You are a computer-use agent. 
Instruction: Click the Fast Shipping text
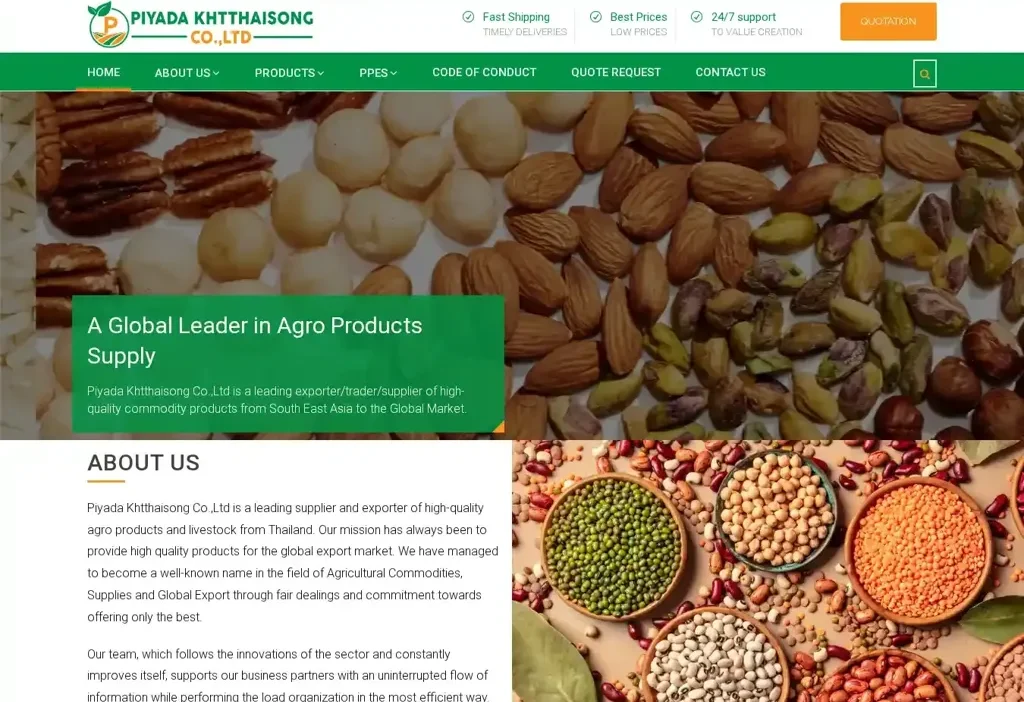point(516,17)
